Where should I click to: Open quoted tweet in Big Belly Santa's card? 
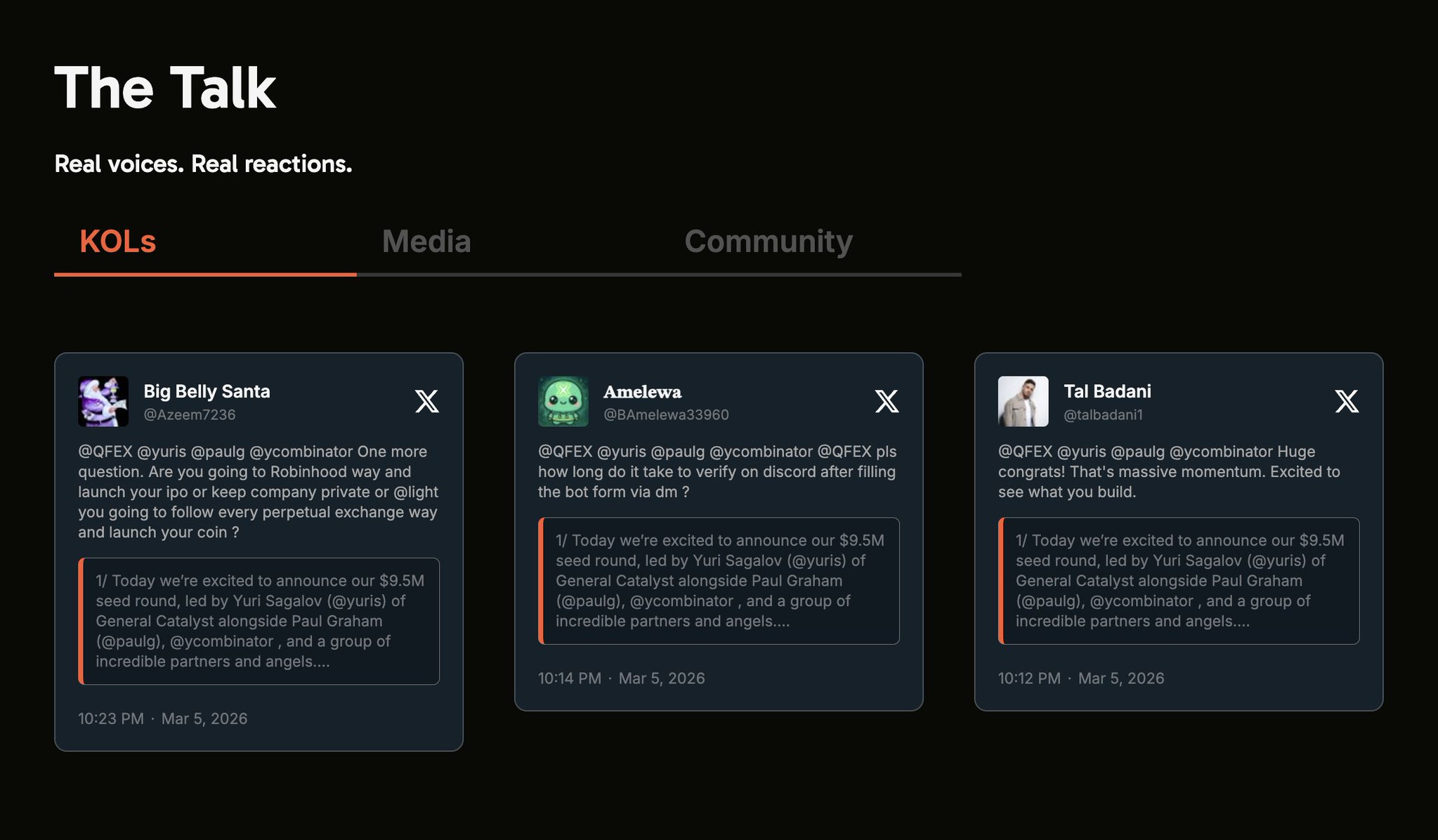coord(259,621)
